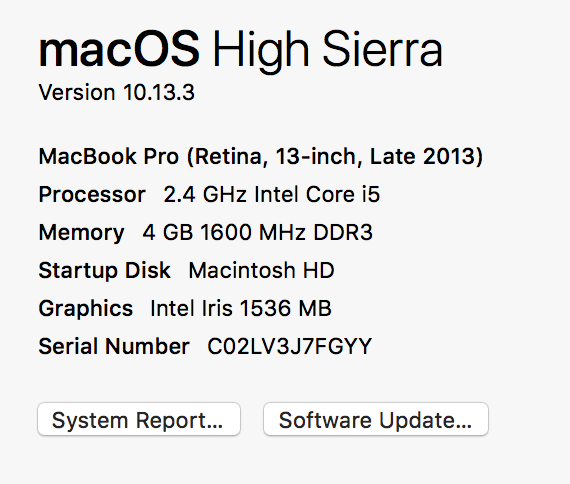Click the word Version under the title
The width and height of the screenshot is (570, 484).
pos(77,92)
